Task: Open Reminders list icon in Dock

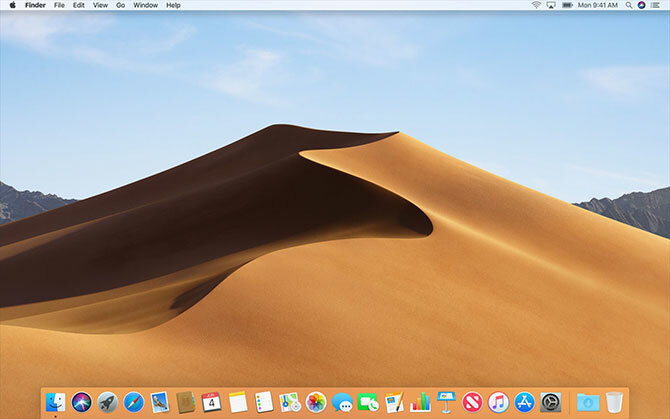Action: pyautogui.click(x=264, y=402)
